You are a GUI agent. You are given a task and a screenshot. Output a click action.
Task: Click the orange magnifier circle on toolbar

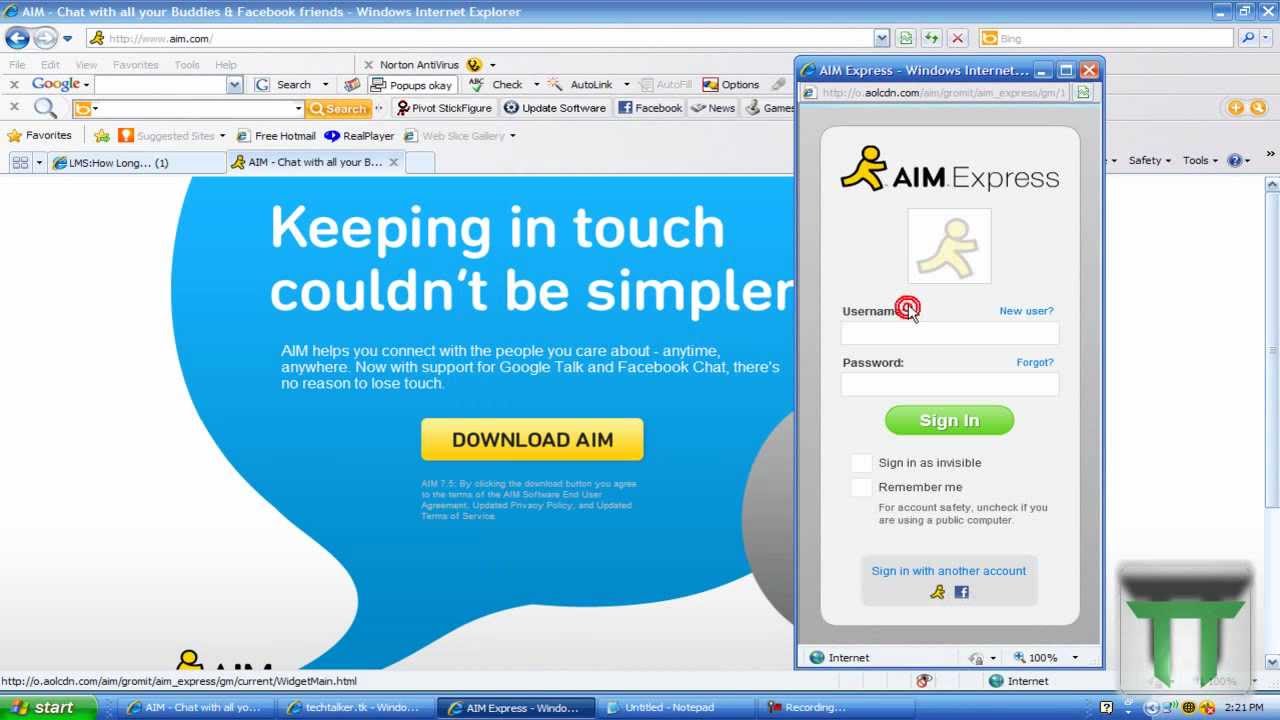tap(1258, 108)
